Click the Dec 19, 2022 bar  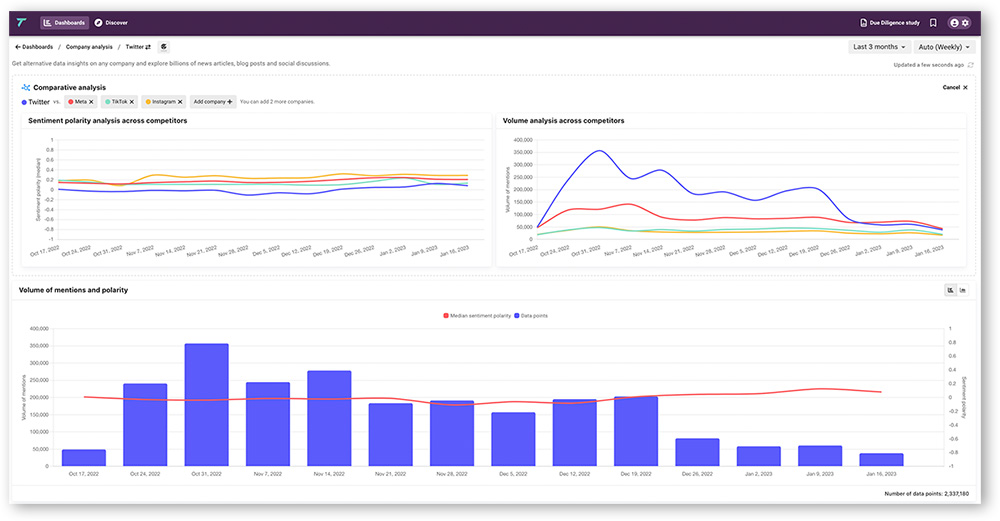point(636,431)
